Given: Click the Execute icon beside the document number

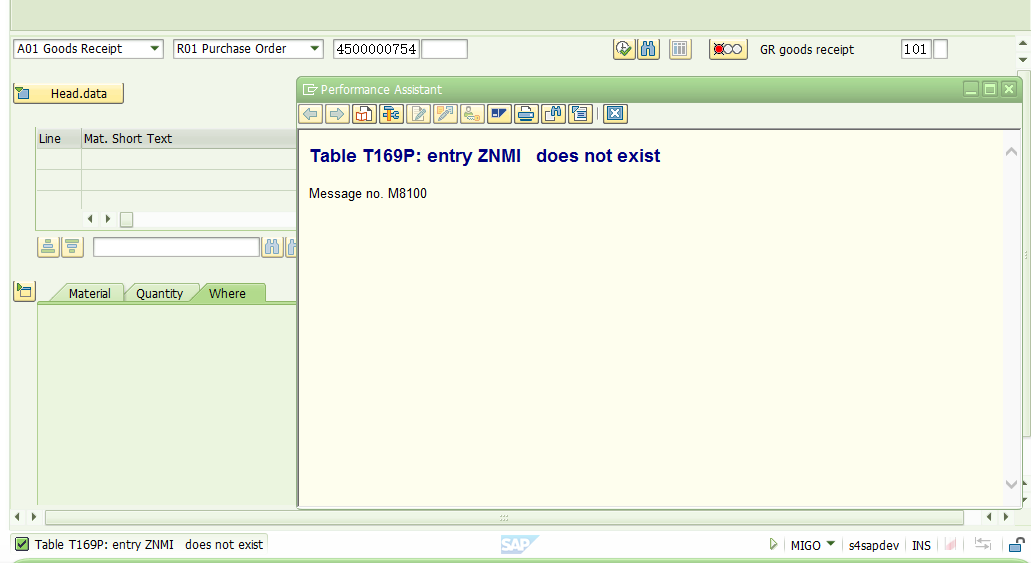Looking at the screenshot, I should 624,49.
